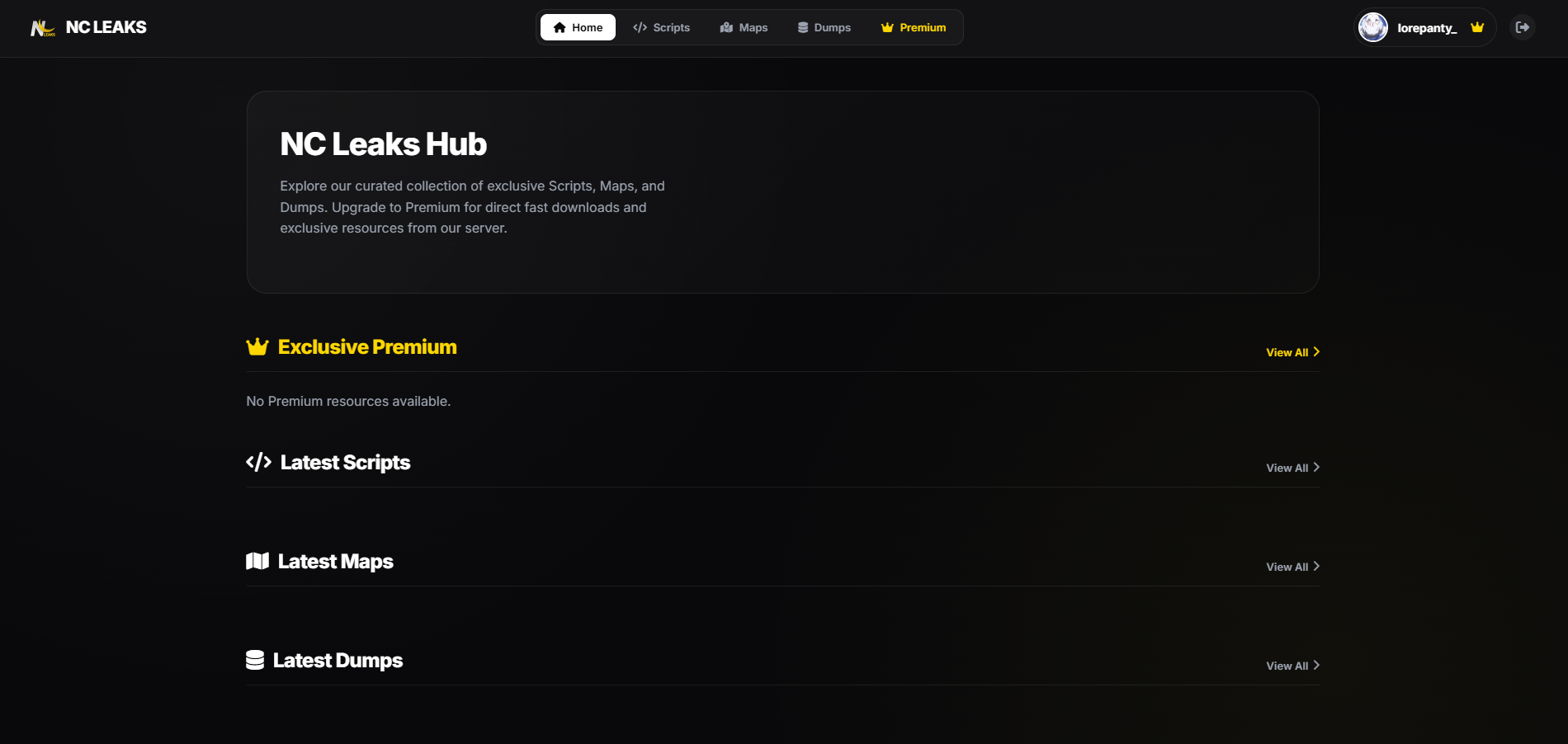Click the lorepanty_ profile avatar
The image size is (1568, 744).
[1372, 27]
